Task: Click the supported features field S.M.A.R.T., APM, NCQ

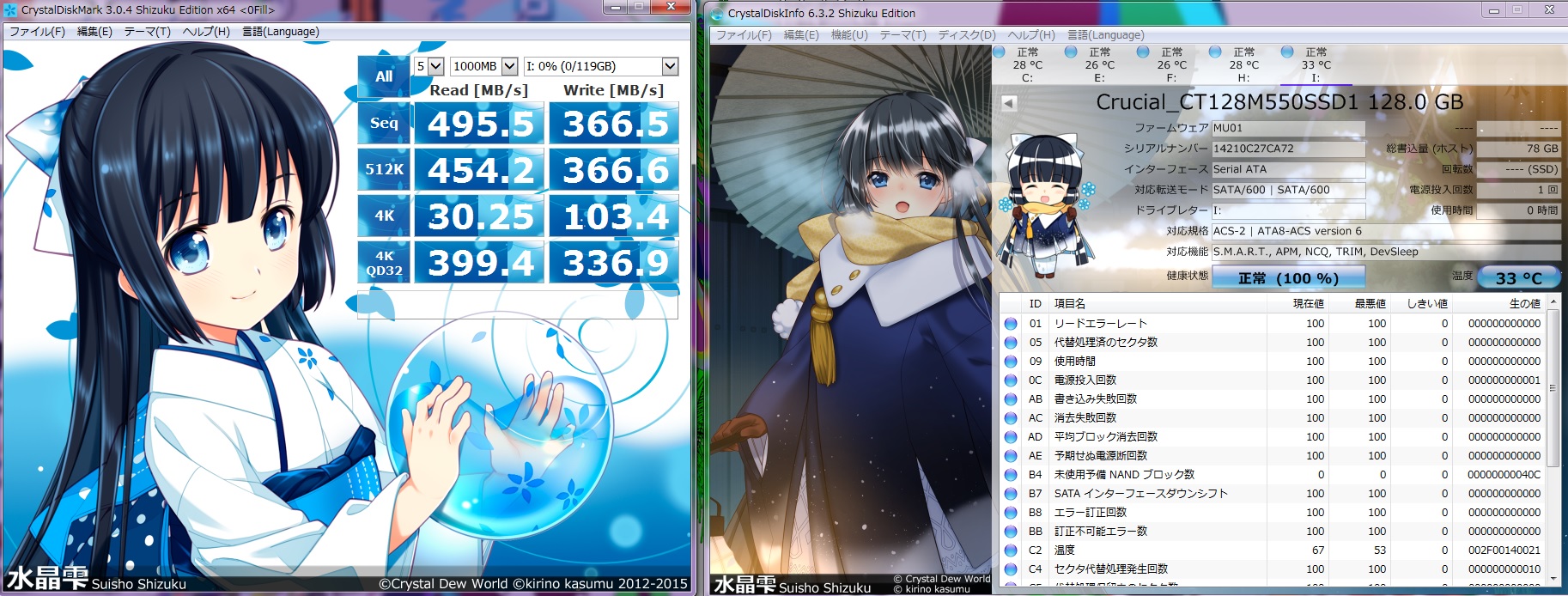Action: coord(1386,252)
